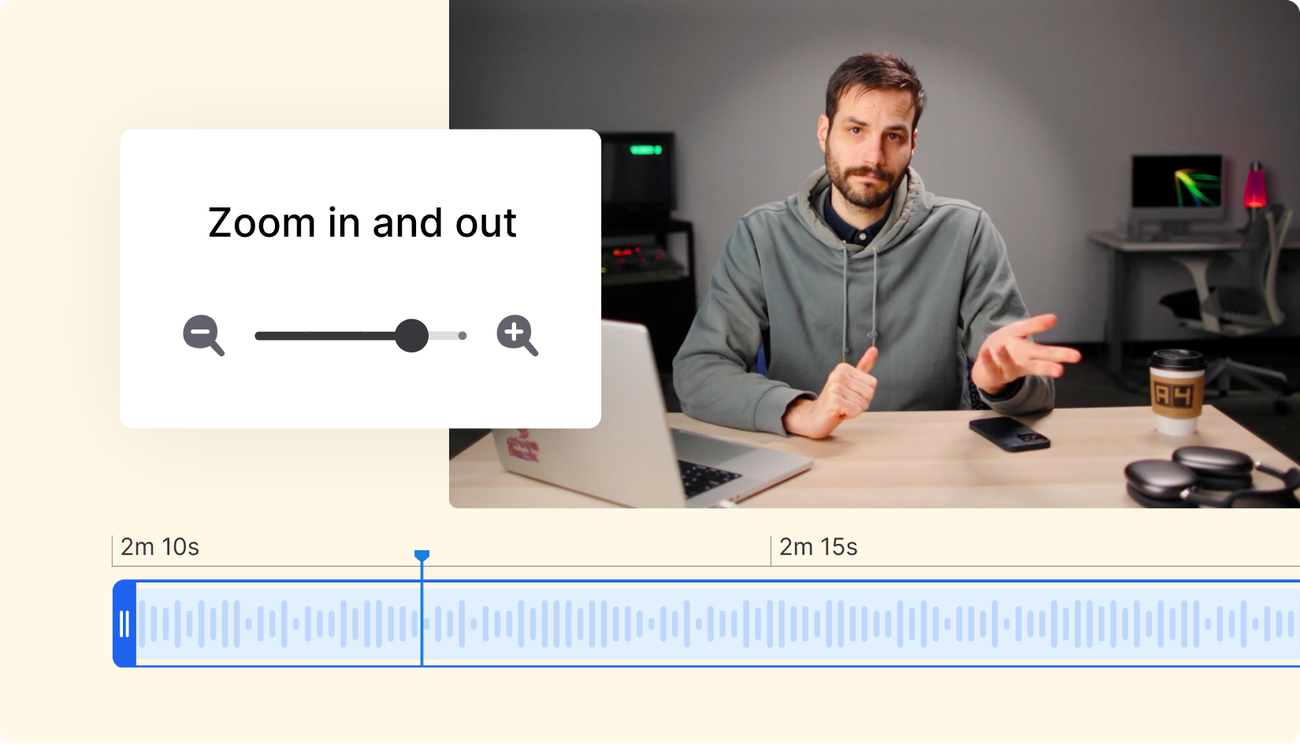Click the blue playhead marker on the timeline
Image resolution: width=1300 pixels, height=745 pixels.
pos(422,556)
